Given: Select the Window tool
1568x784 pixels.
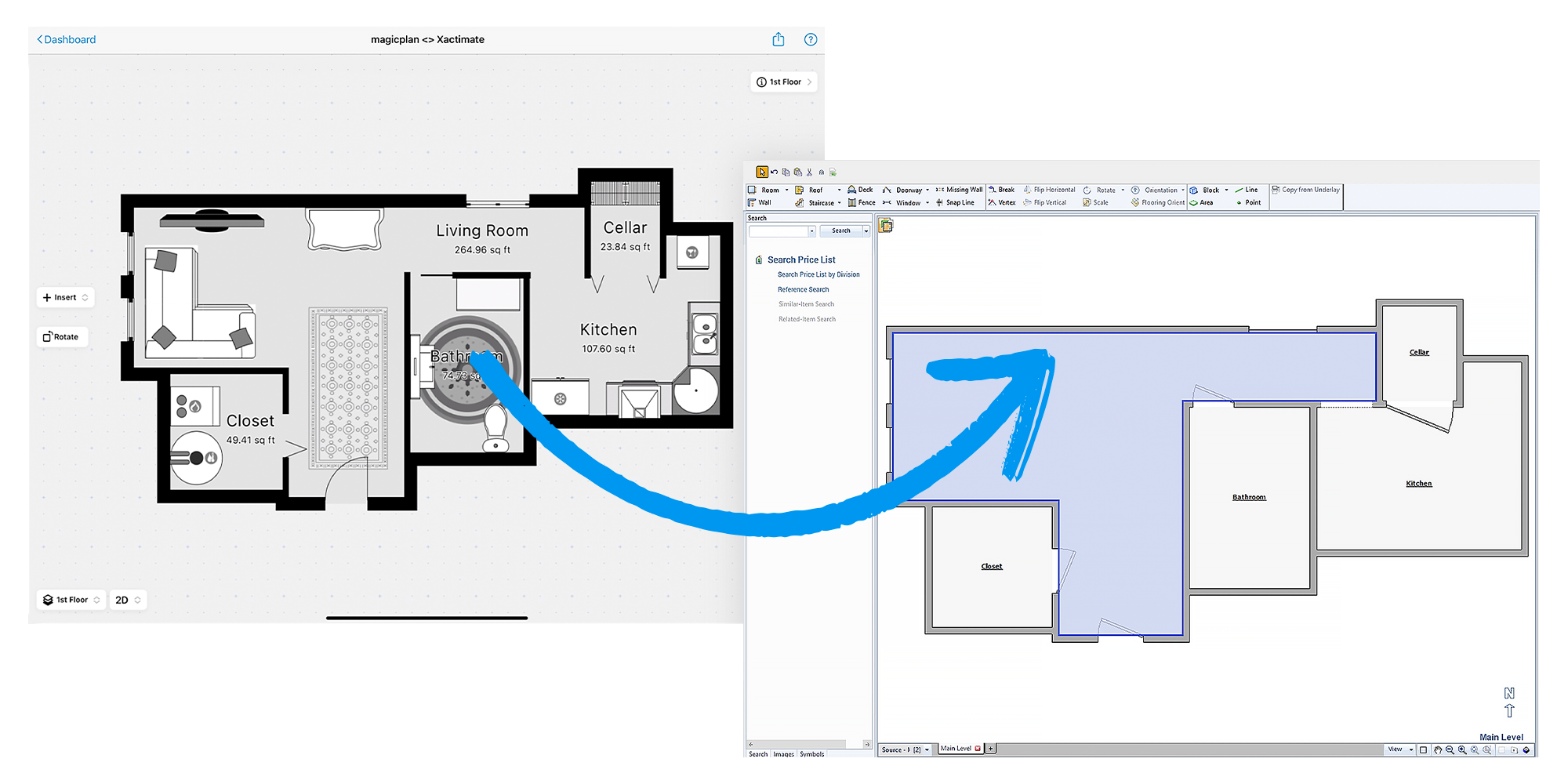Looking at the screenshot, I should [902, 202].
